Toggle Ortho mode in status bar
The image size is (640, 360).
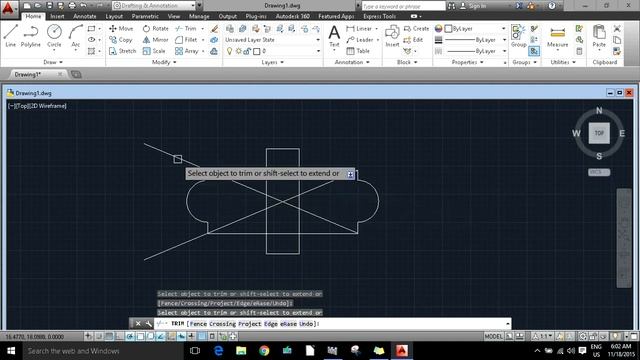point(119,336)
